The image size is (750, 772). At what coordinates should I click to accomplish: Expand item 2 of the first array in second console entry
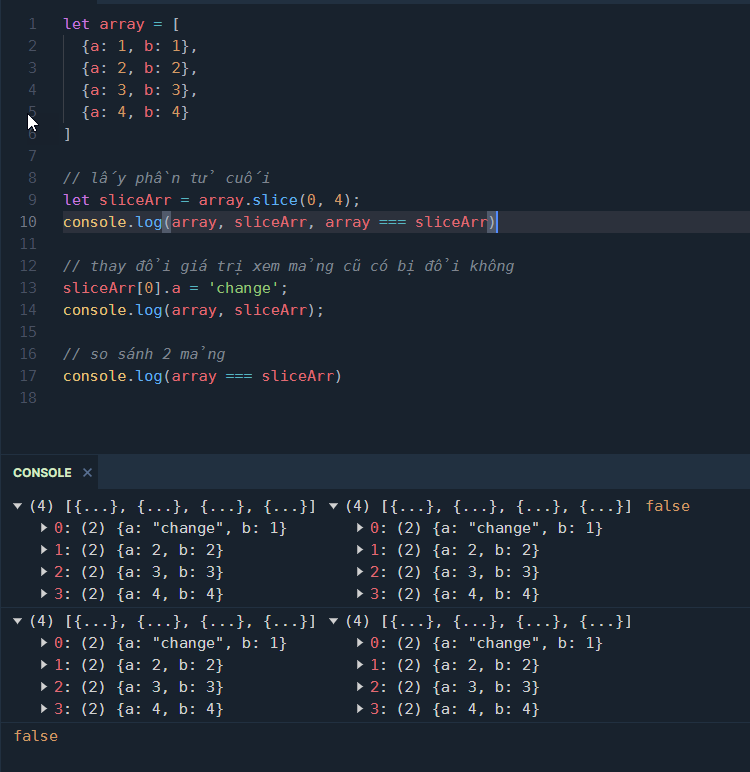(x=44, y=687)
